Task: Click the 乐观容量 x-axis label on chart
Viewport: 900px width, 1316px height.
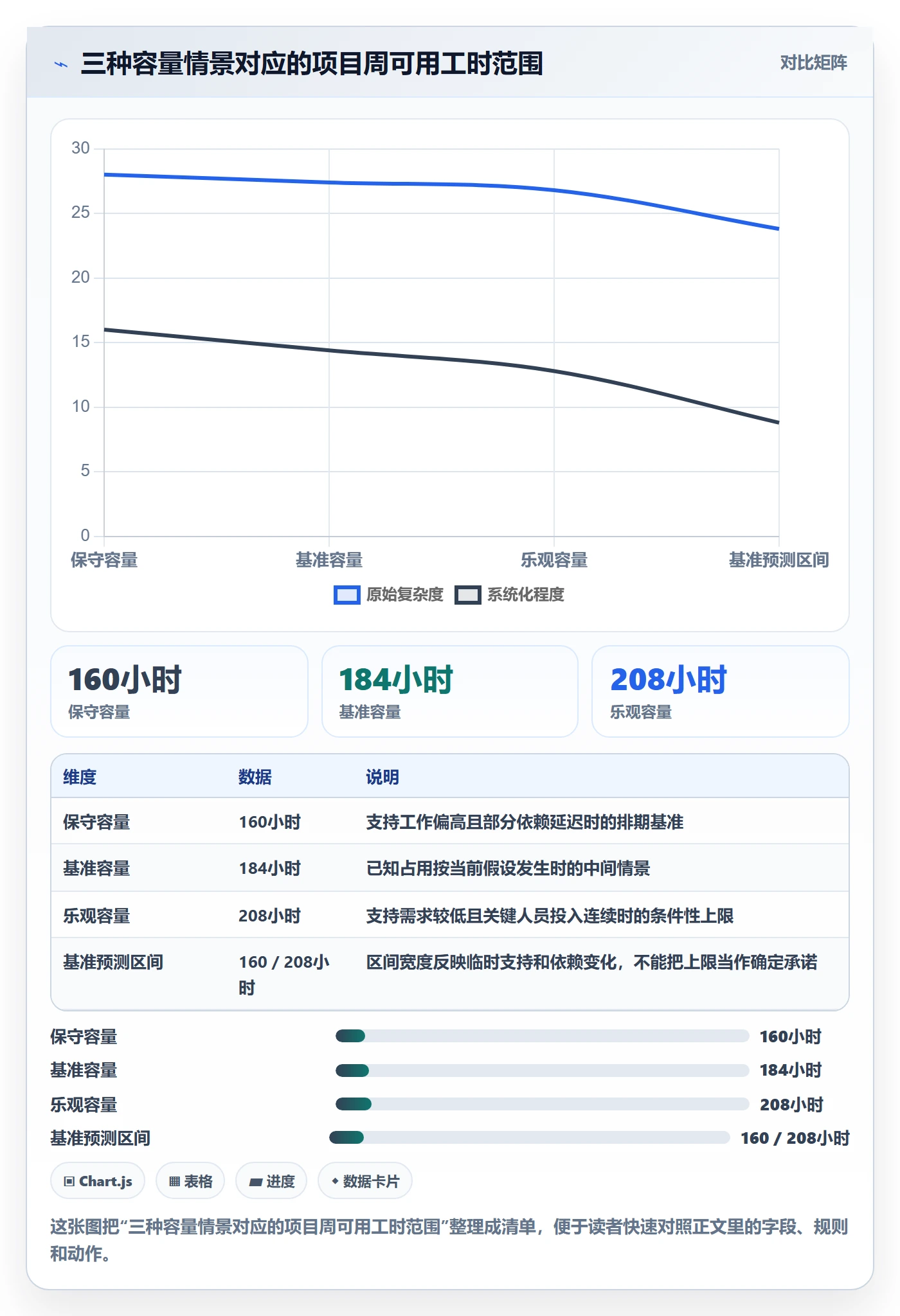Action: (554, 560)
